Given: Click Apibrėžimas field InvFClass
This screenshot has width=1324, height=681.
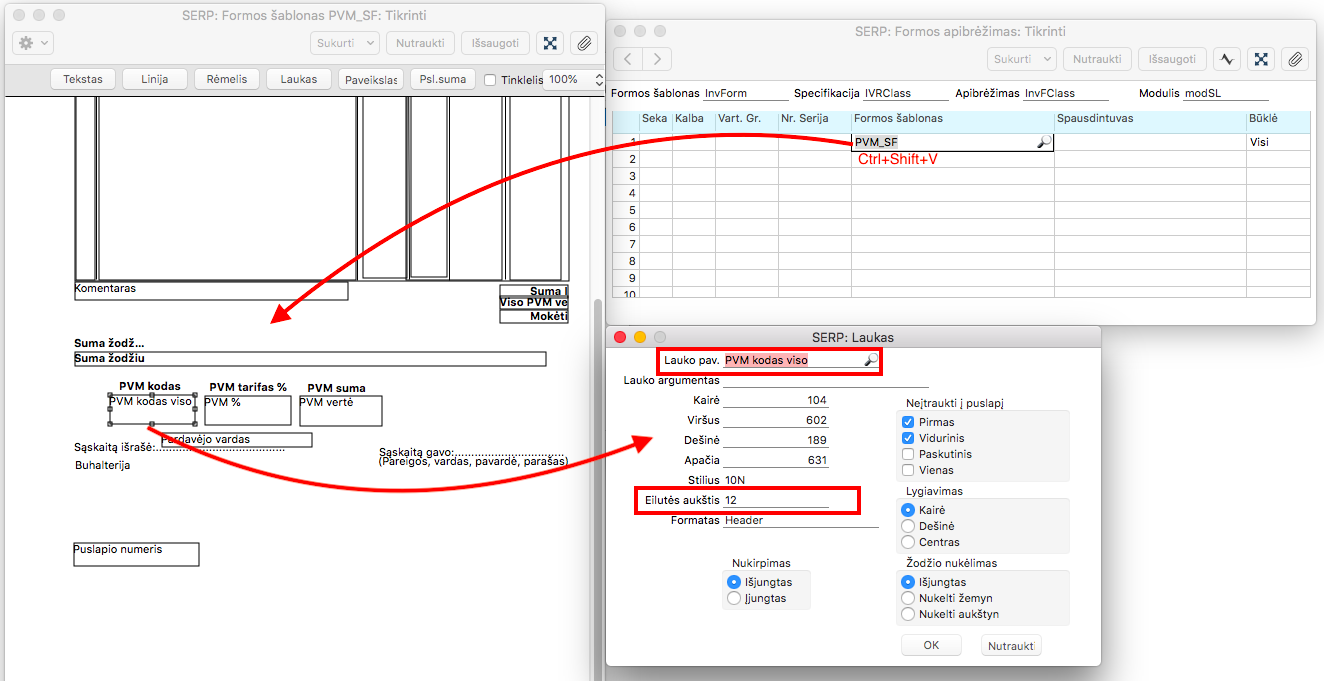Looking at the screenshot, I should pyautogui.click(x=1066, y=93).
